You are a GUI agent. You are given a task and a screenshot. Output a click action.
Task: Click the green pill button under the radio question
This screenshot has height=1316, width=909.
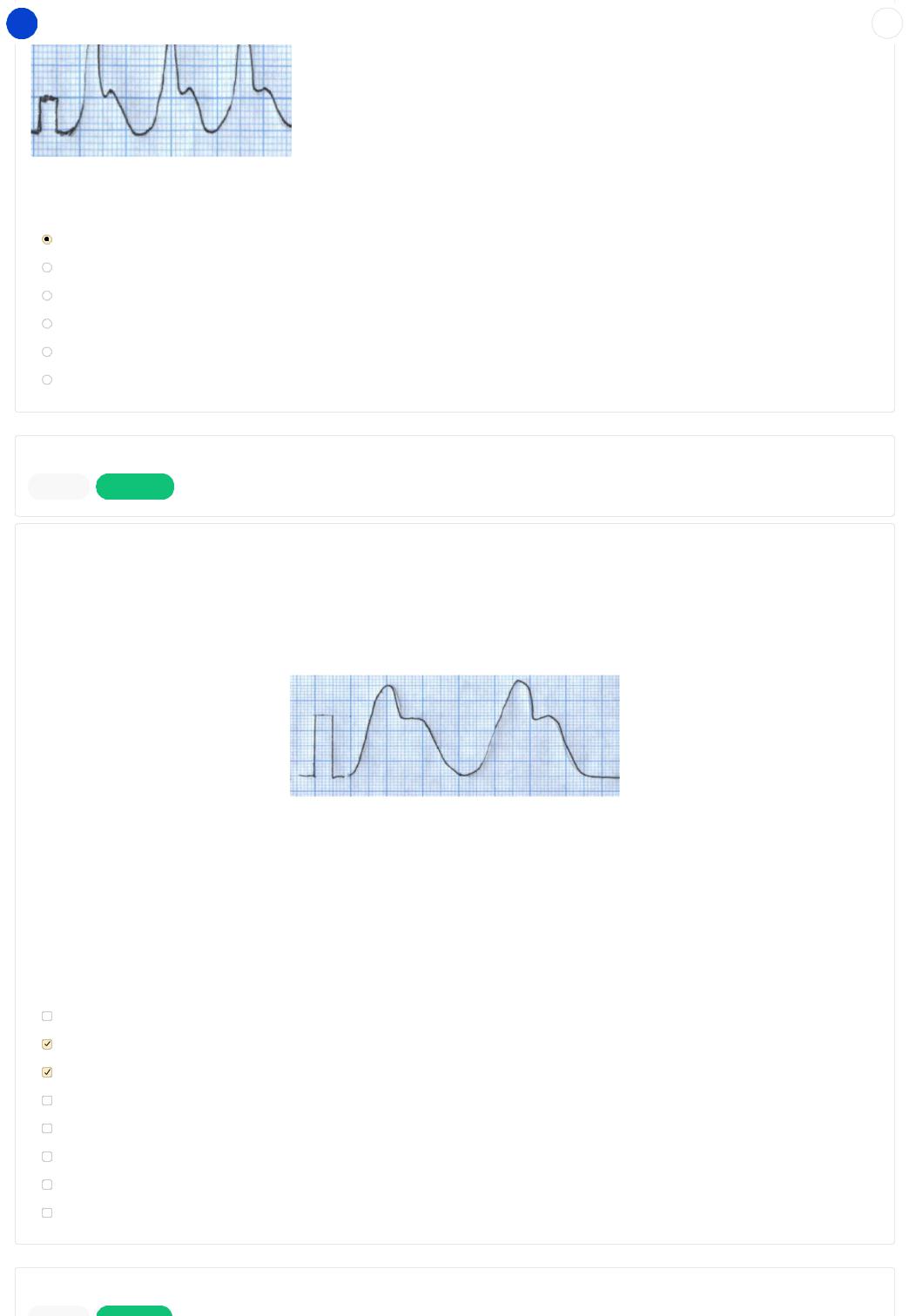(135, 487)
